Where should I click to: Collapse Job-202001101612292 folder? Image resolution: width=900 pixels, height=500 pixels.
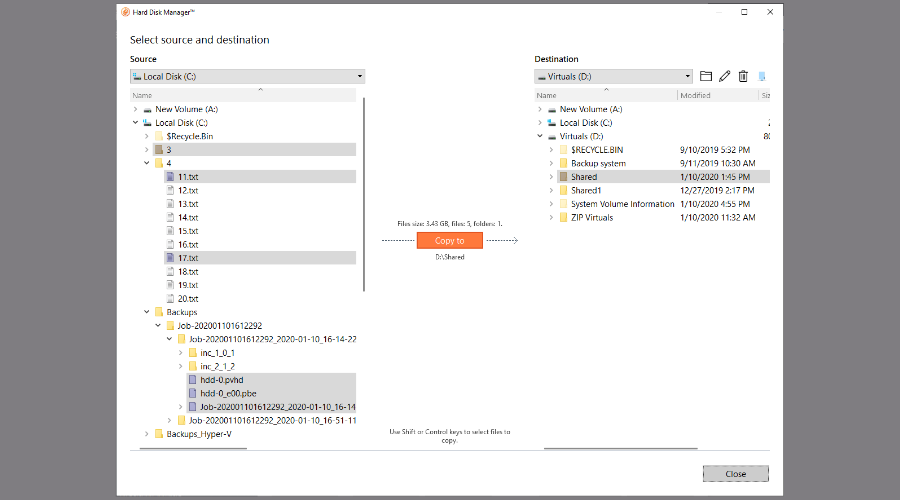[x=158, y=325]
